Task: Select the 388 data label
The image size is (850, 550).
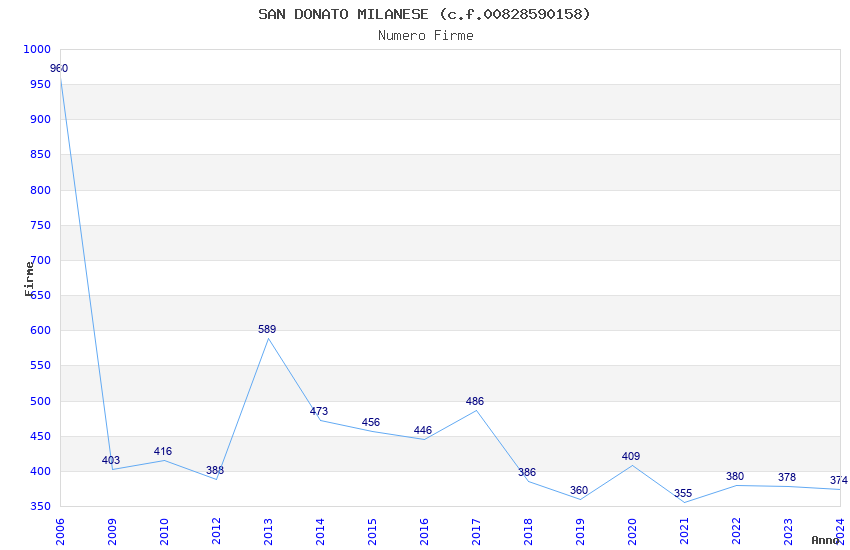Action: click(215, 470)
